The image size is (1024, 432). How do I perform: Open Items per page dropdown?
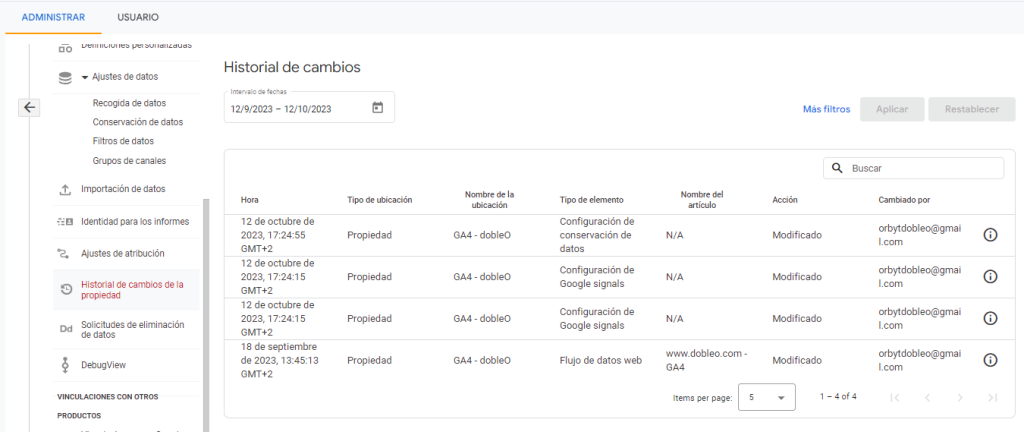[x=766, y=397]
